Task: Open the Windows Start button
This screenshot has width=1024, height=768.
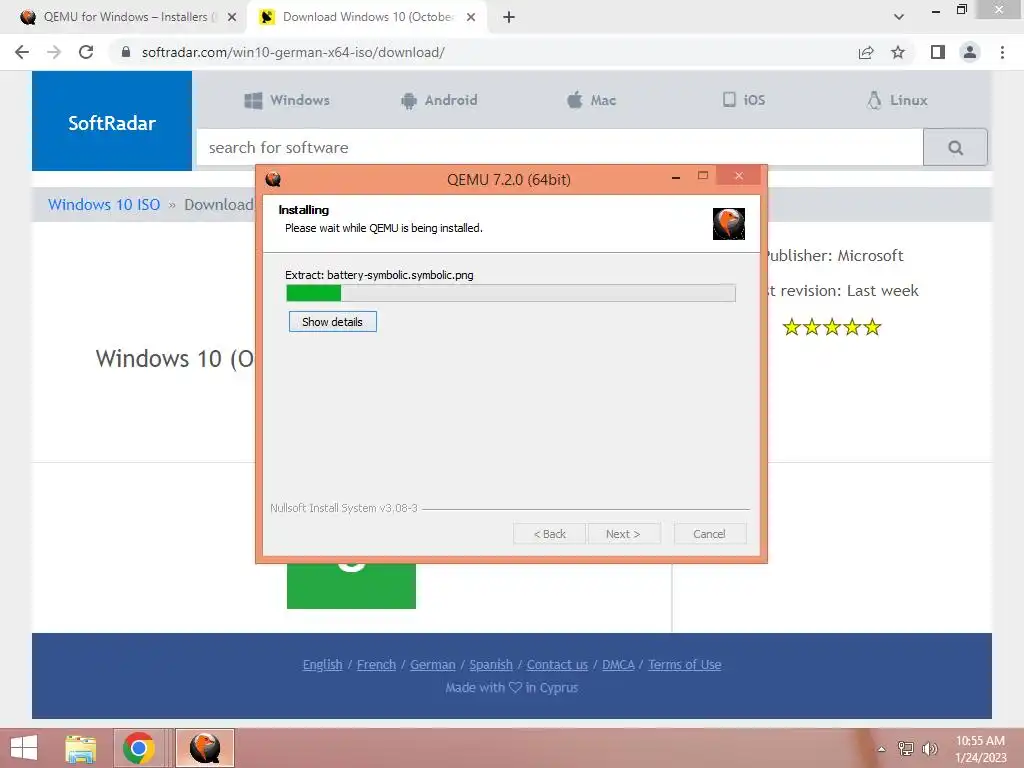Action: (x=24, y=748)
